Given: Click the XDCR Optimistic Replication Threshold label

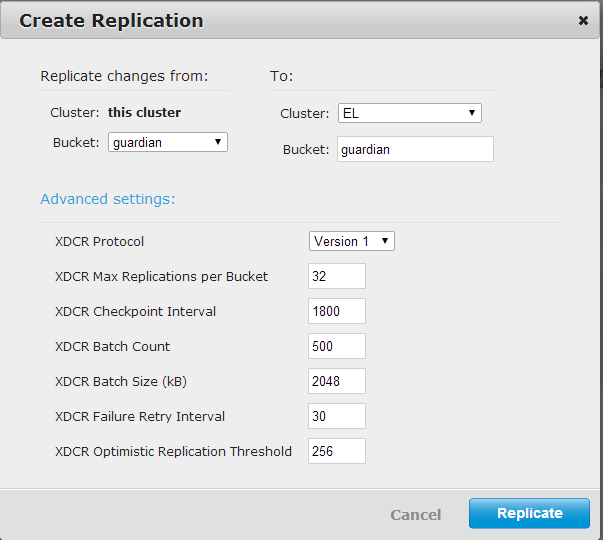Looking at the screenshot, I should 173,451.
